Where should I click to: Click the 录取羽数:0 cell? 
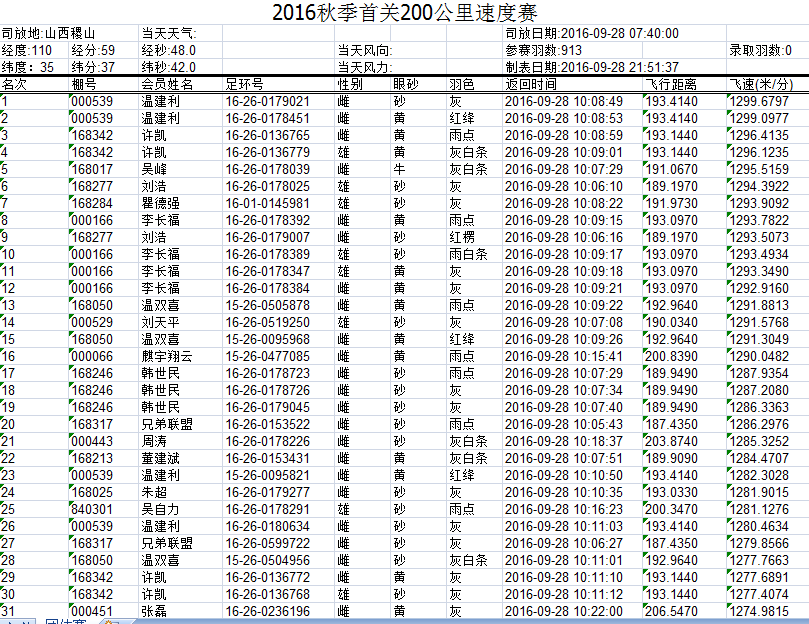(760, 51)
